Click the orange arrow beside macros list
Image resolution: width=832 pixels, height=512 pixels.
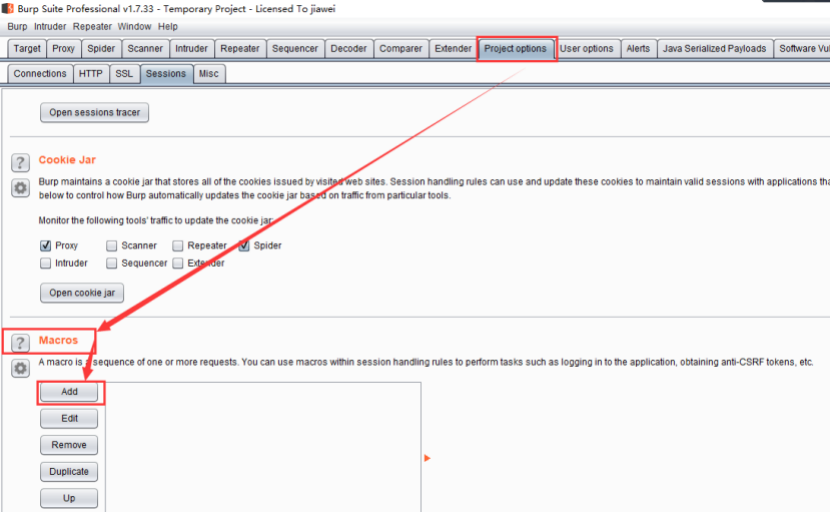tap(427, 458)
